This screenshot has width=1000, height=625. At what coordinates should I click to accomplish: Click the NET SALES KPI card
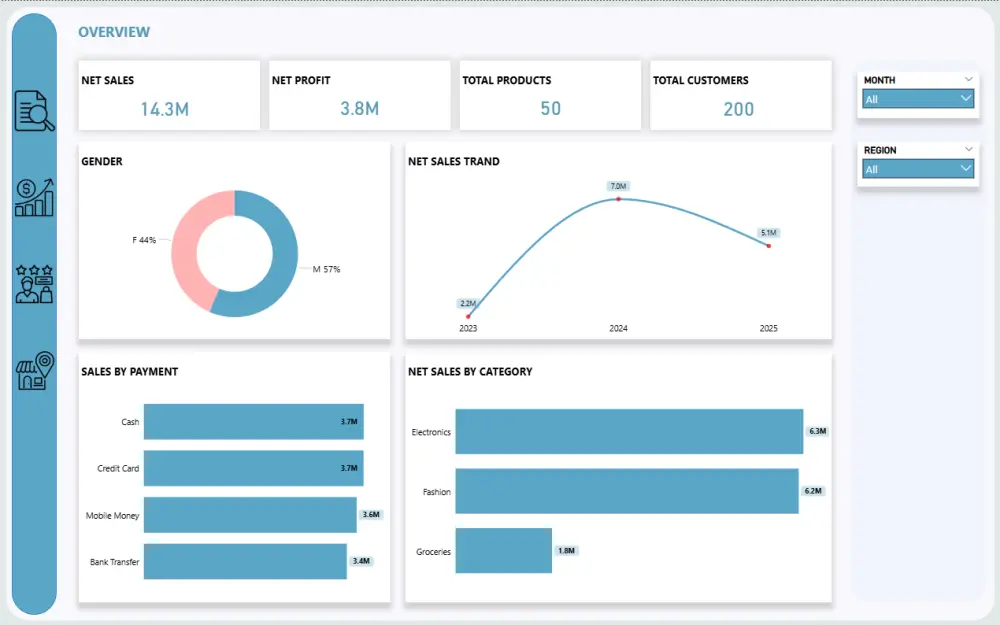click(168, 95)
